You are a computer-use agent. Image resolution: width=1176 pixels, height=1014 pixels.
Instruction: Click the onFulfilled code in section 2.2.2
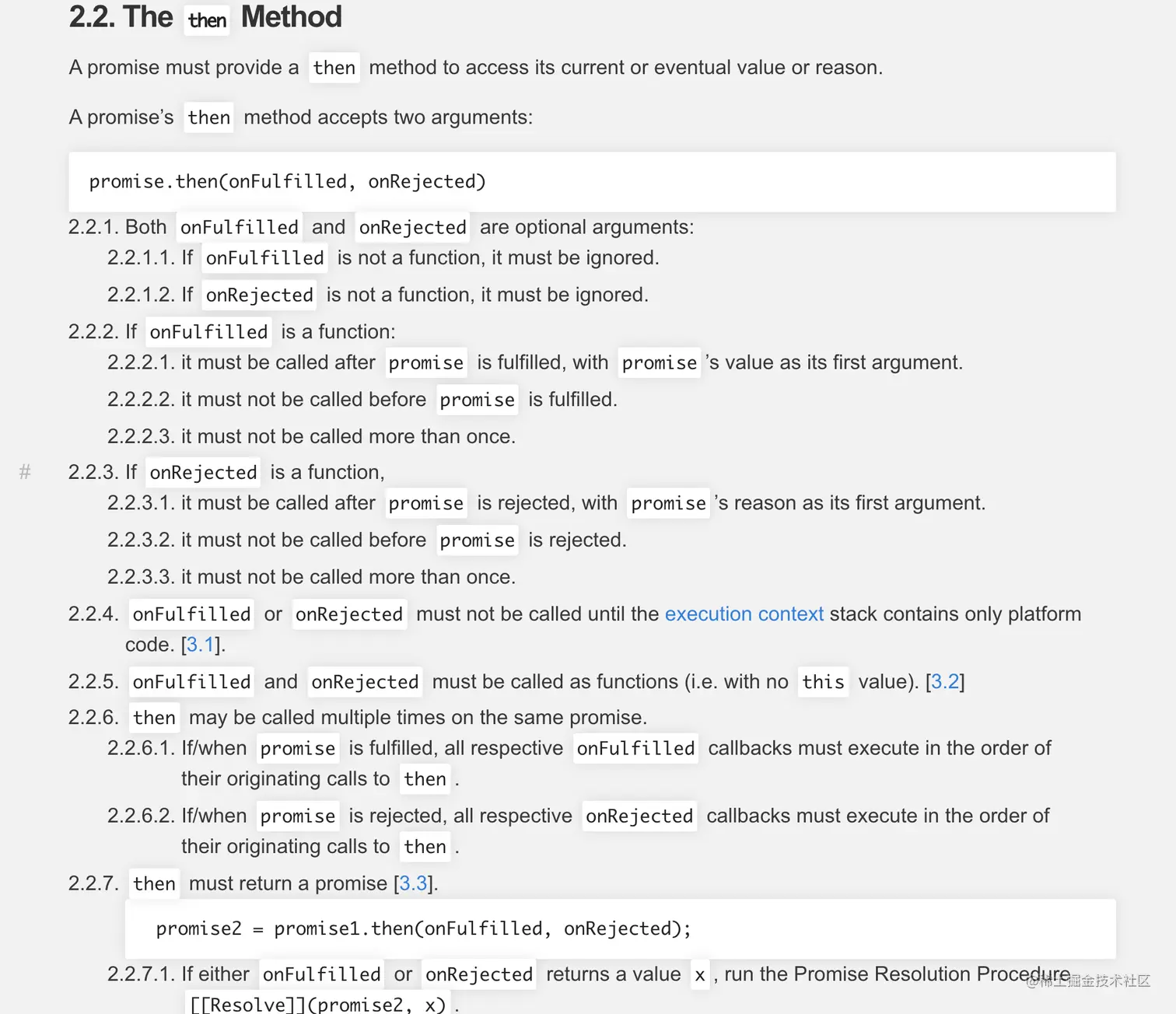pos(208,332)
